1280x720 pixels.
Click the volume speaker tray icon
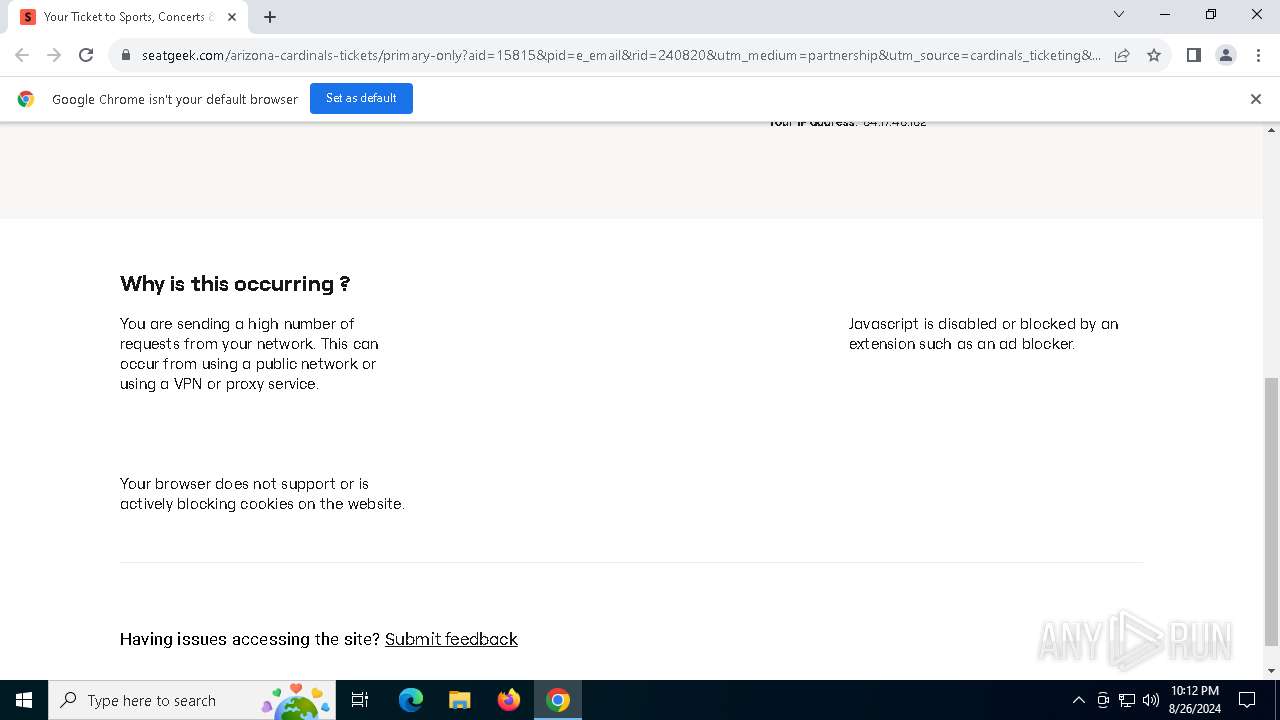(1150, 700)
